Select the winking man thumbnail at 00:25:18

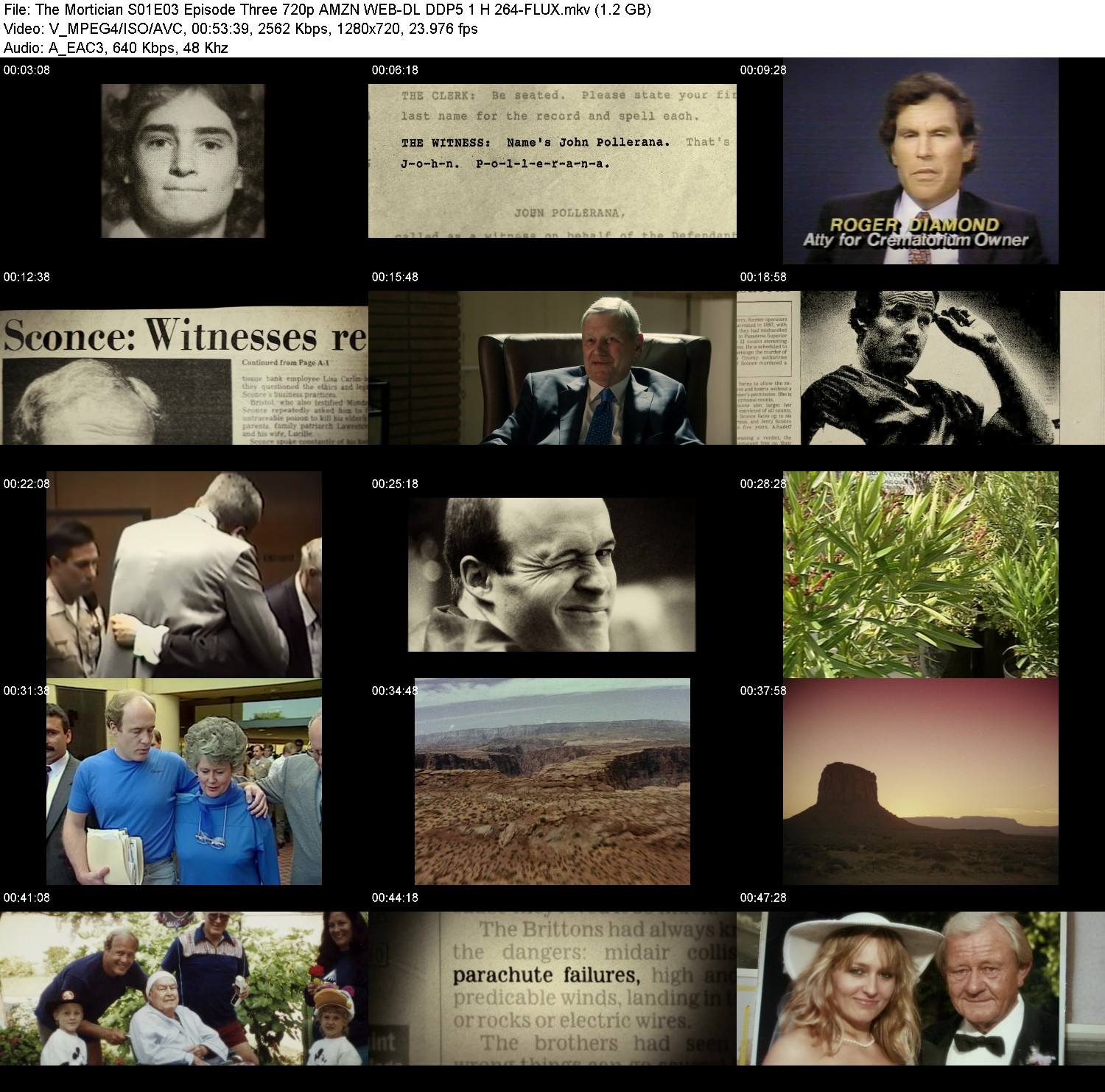(552, 574)
